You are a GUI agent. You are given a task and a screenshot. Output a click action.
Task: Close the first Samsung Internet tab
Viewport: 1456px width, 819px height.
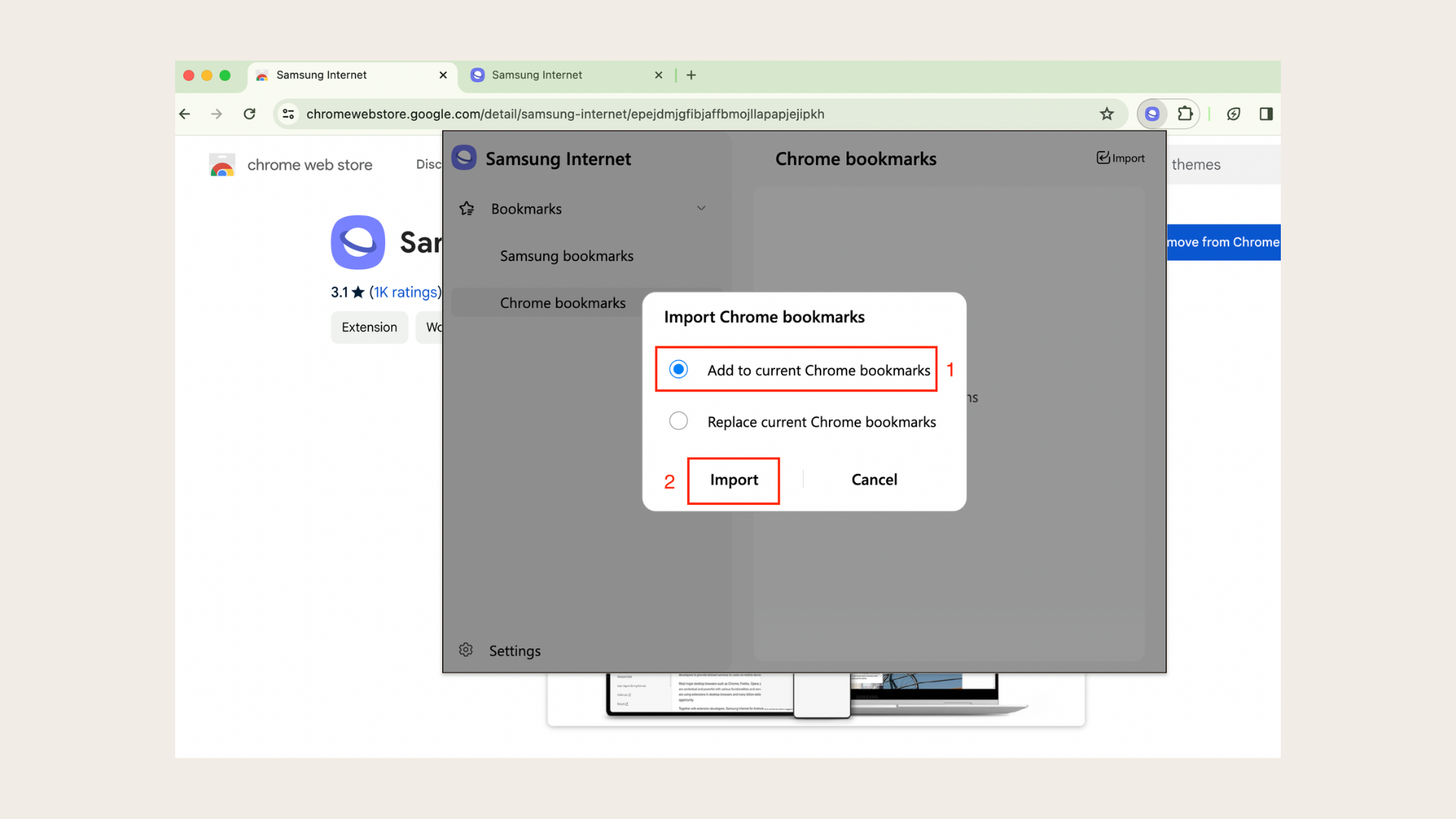(443, 75)
